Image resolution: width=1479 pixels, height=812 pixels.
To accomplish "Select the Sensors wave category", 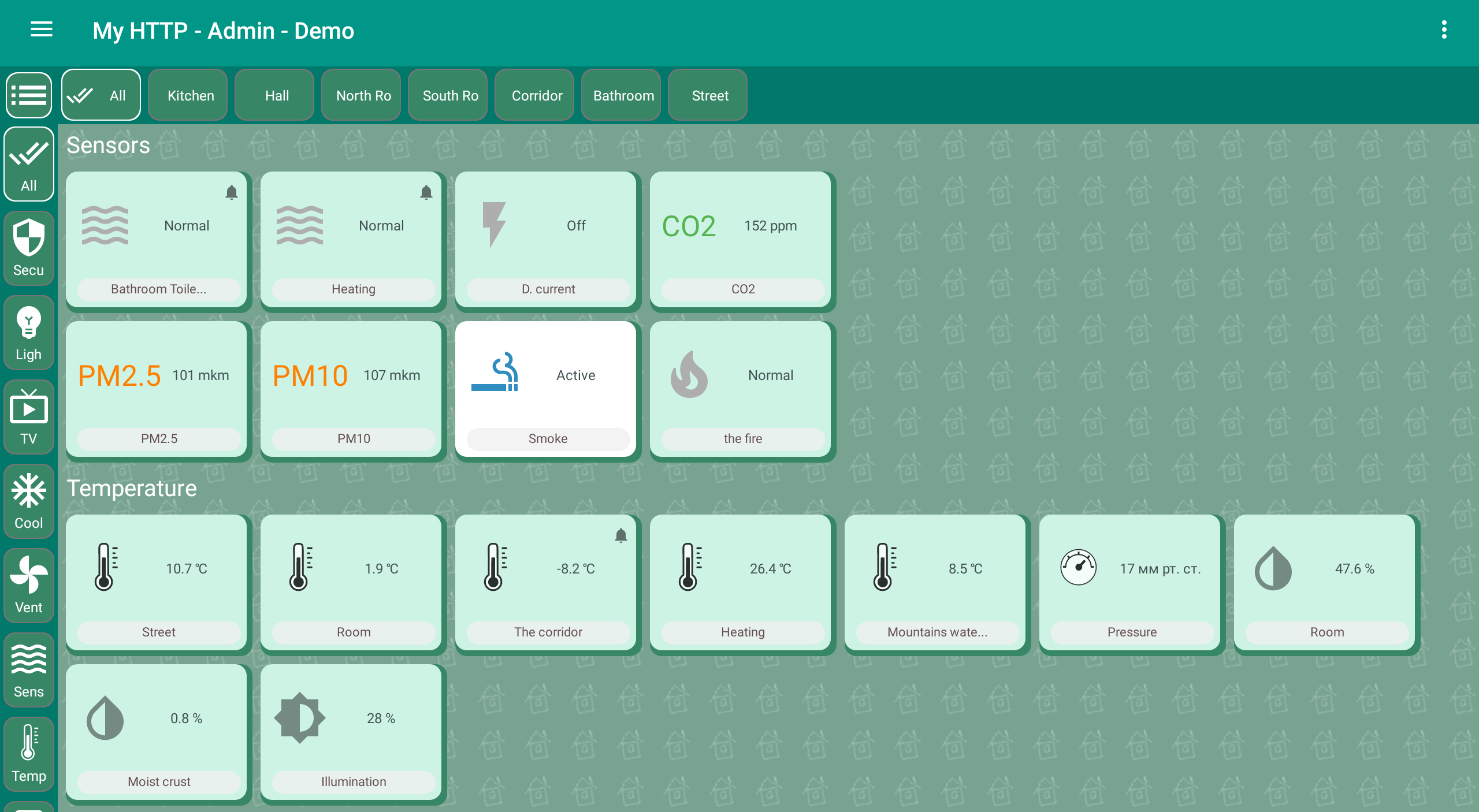I will click(29, 670).
